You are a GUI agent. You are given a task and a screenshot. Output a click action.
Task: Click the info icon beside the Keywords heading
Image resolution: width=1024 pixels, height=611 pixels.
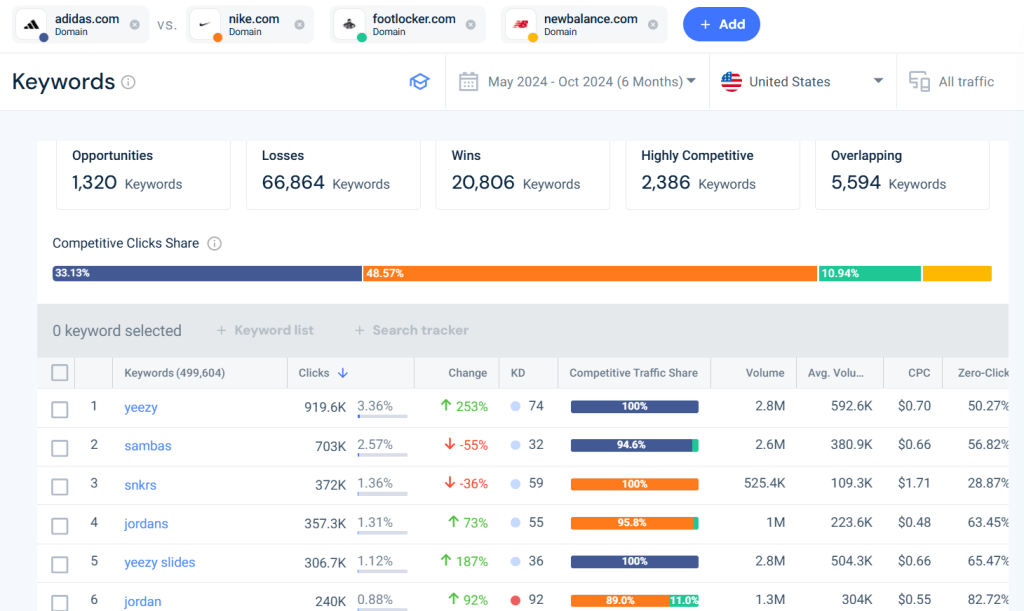coord(128,83)
